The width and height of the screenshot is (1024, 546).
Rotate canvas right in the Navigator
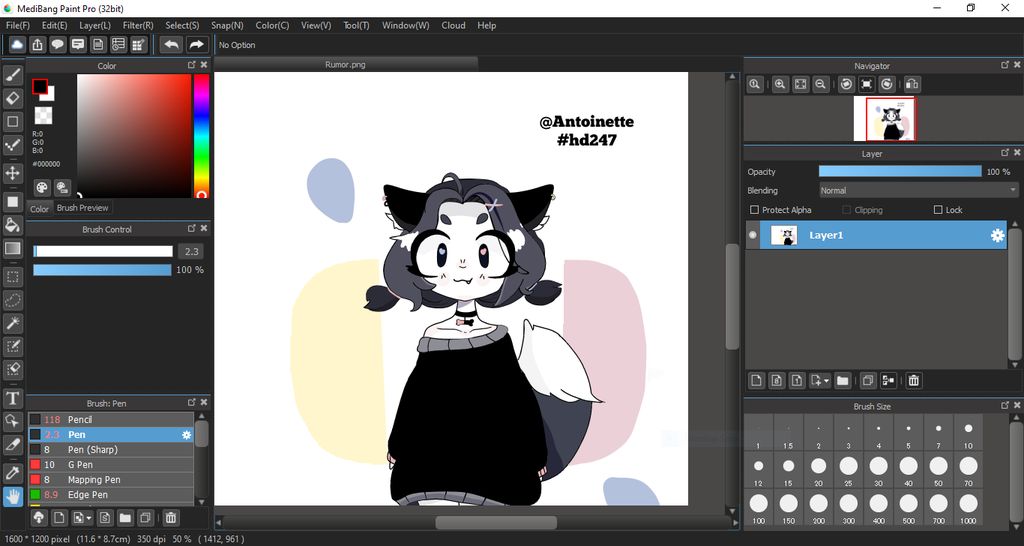click(887, 84)
